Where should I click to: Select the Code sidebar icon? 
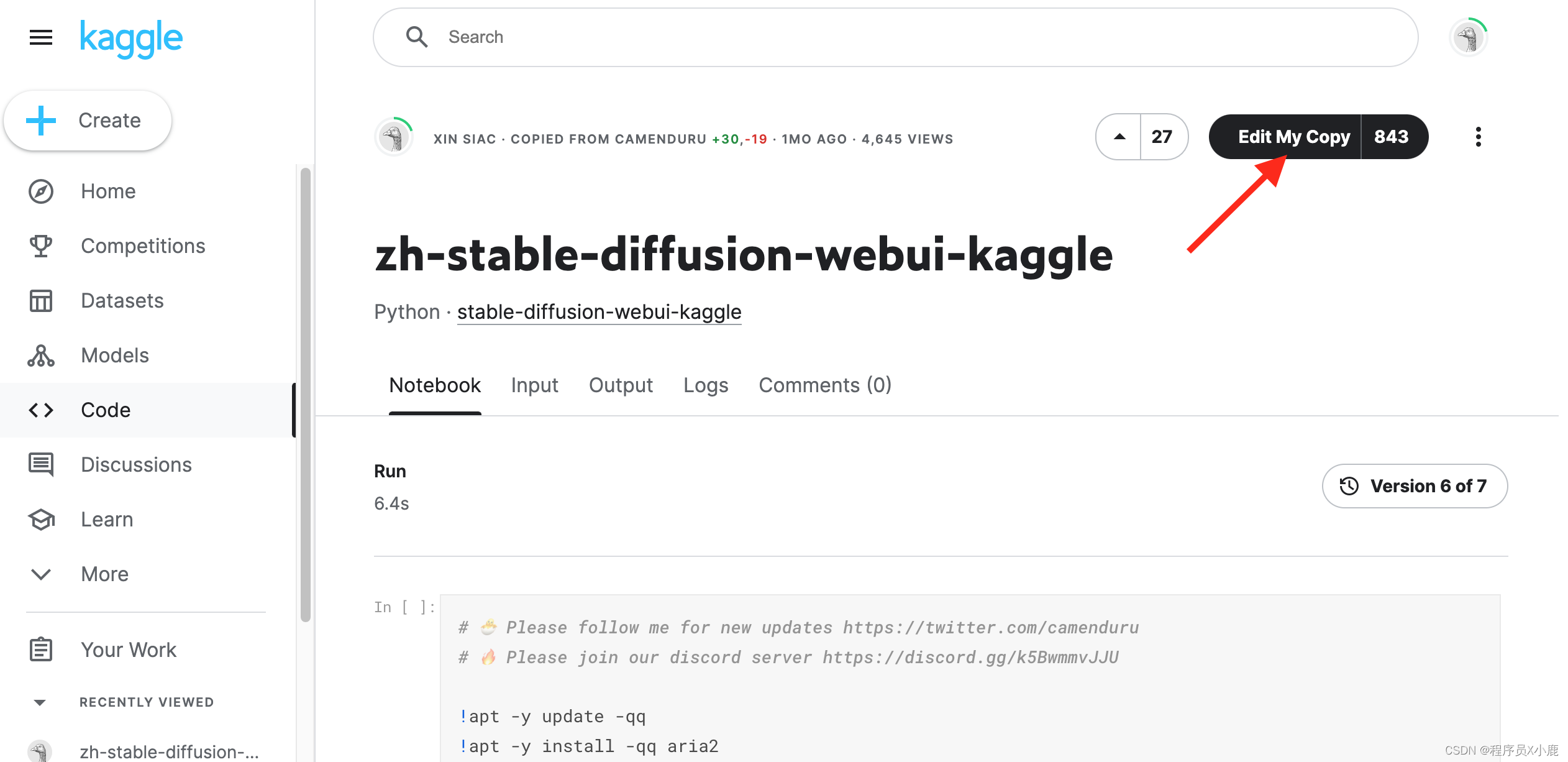tap(40, 410)
